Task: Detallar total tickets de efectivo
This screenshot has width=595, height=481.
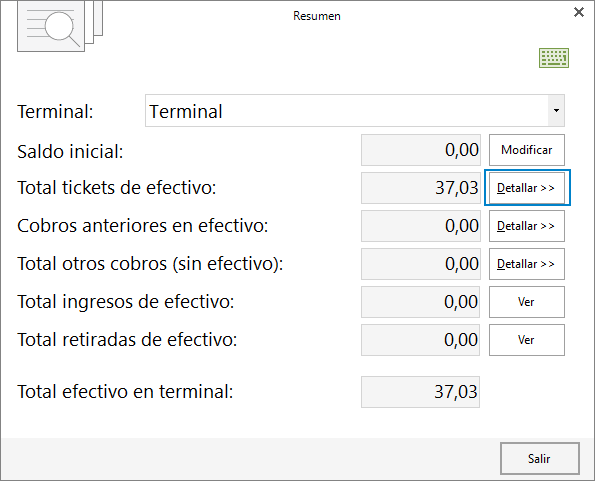Action: pos(527,188)
